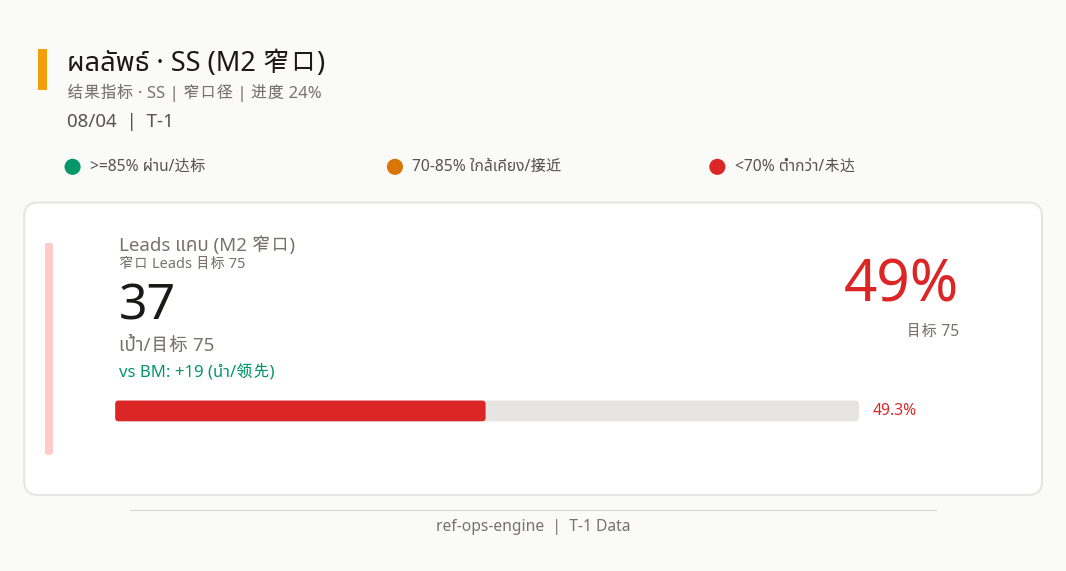Click the large Leads value 37
This screenshot has width=1066, height=571.
click(x=147, y=302)
